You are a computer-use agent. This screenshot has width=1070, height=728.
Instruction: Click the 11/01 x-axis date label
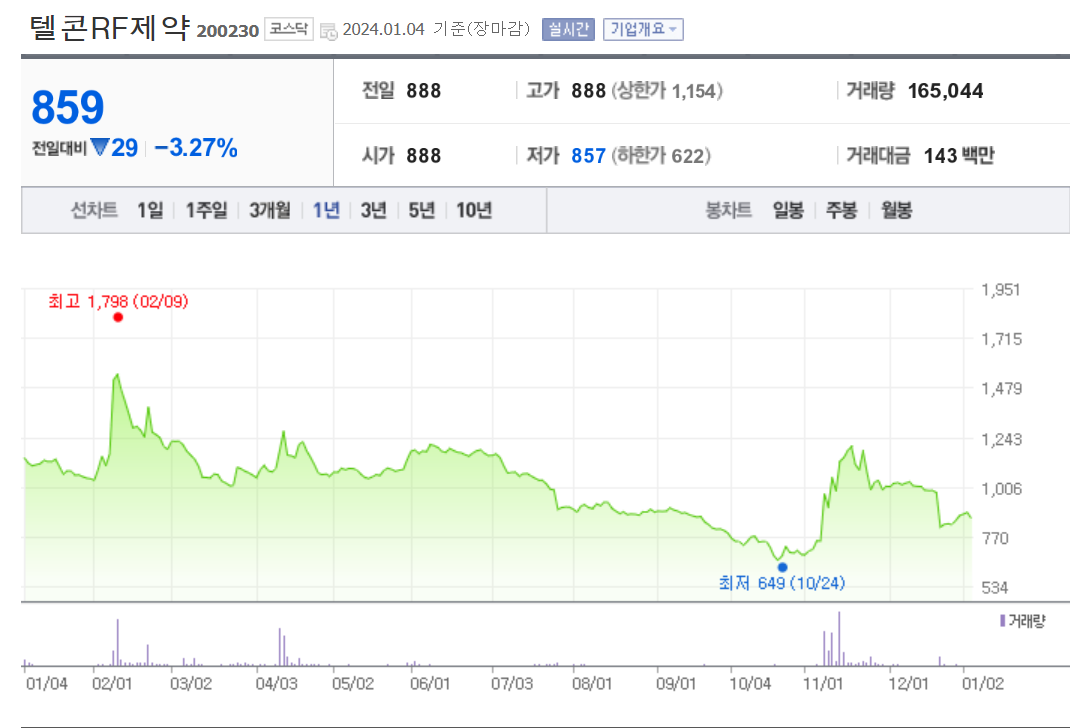pyautogui.click(x=823, y=683)
